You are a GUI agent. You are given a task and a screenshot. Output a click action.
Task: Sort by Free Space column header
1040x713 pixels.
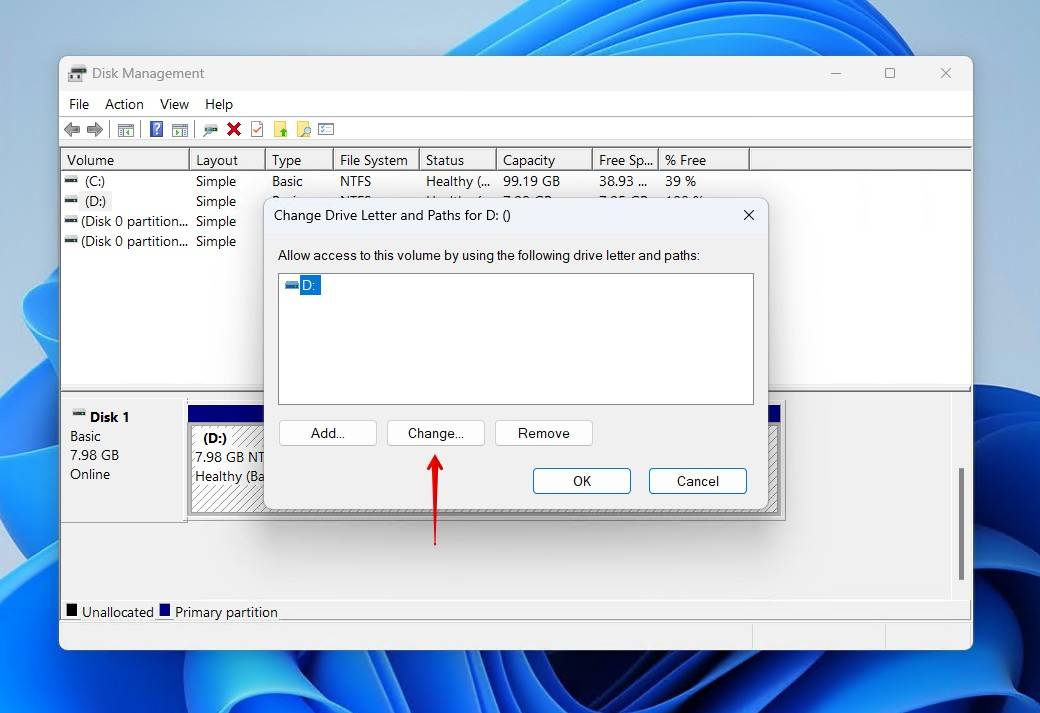coord(625,160)
